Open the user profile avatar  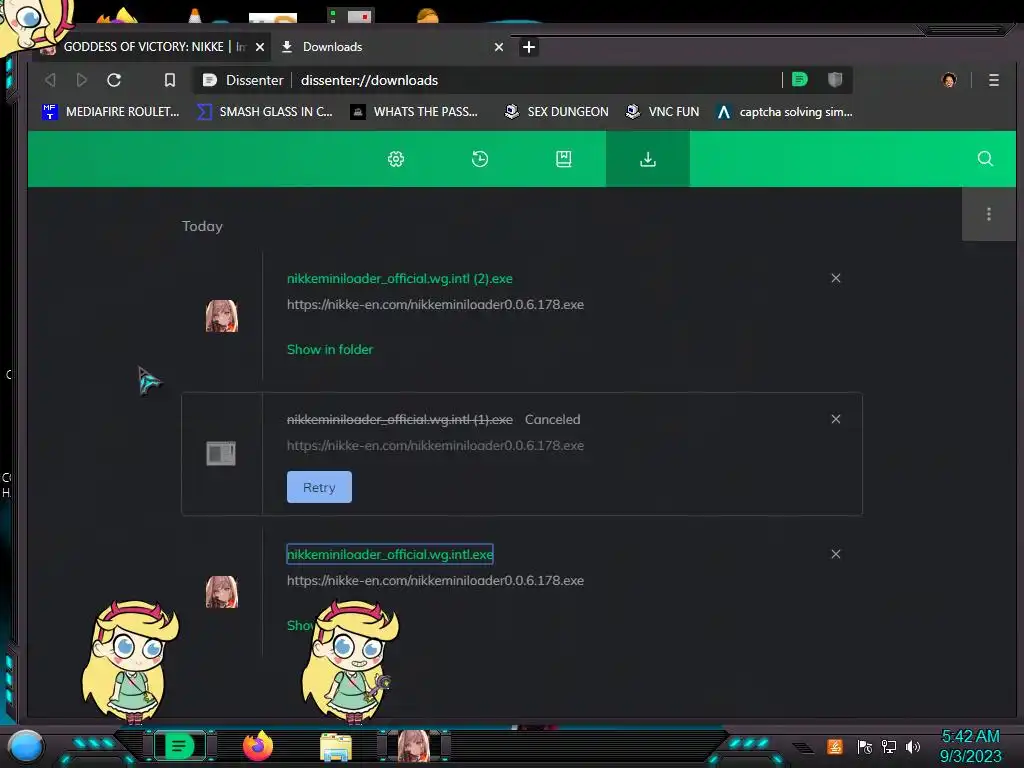point(949,80)
